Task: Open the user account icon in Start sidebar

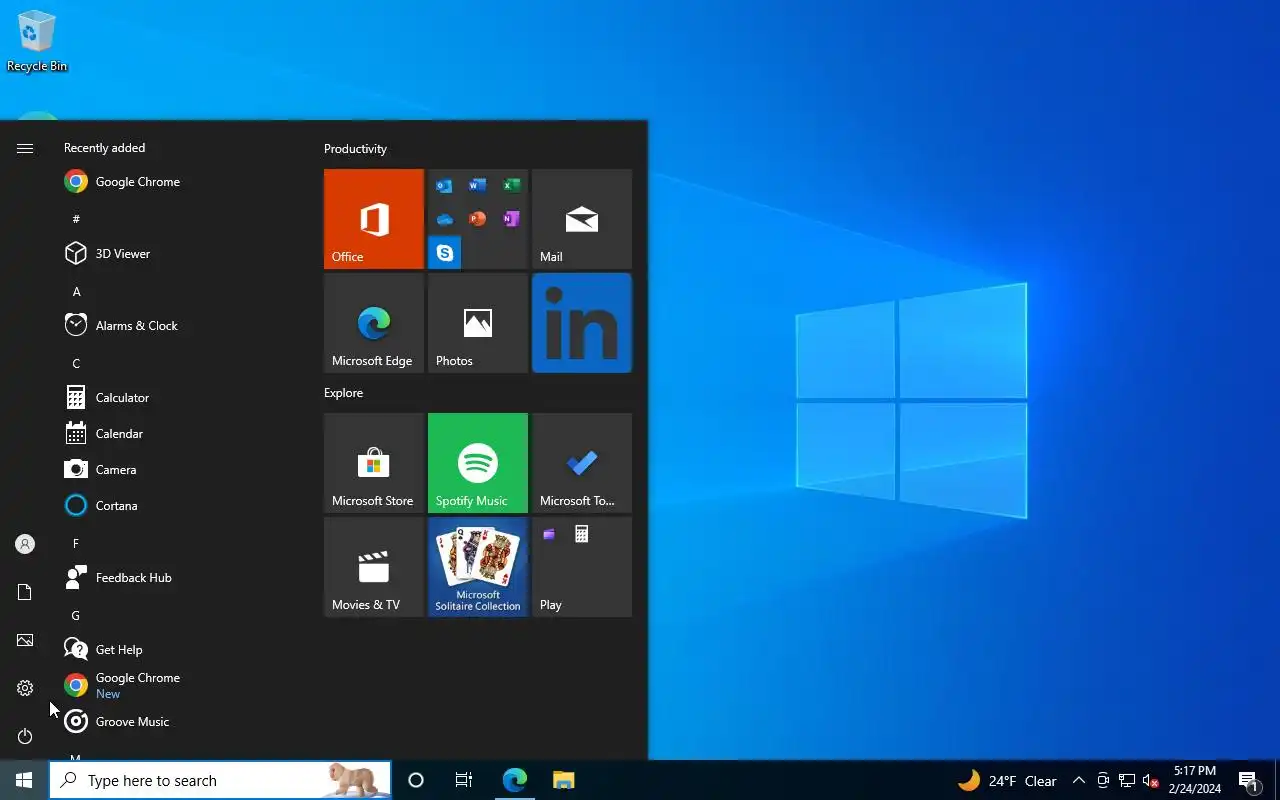Action: (25, 544)
